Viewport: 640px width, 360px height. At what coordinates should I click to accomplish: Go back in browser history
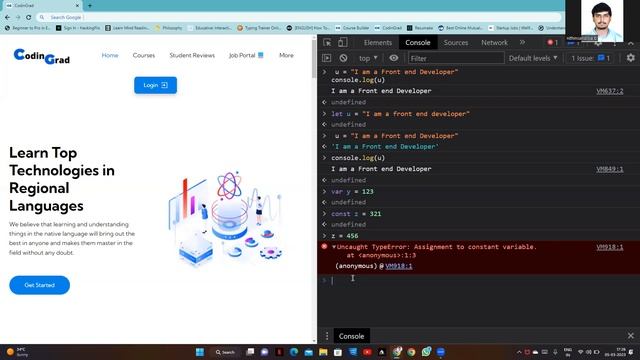click(7, 17)
